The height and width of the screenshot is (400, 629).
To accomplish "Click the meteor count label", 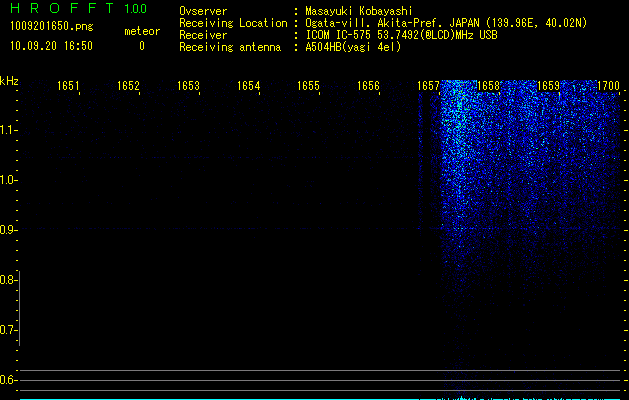I will (142, 31).
